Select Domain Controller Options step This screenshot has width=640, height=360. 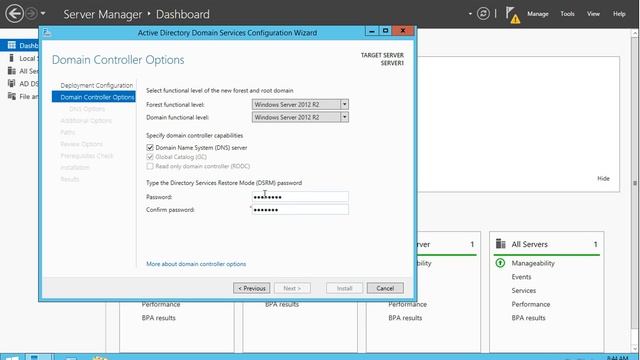click(x=93, y=97)
